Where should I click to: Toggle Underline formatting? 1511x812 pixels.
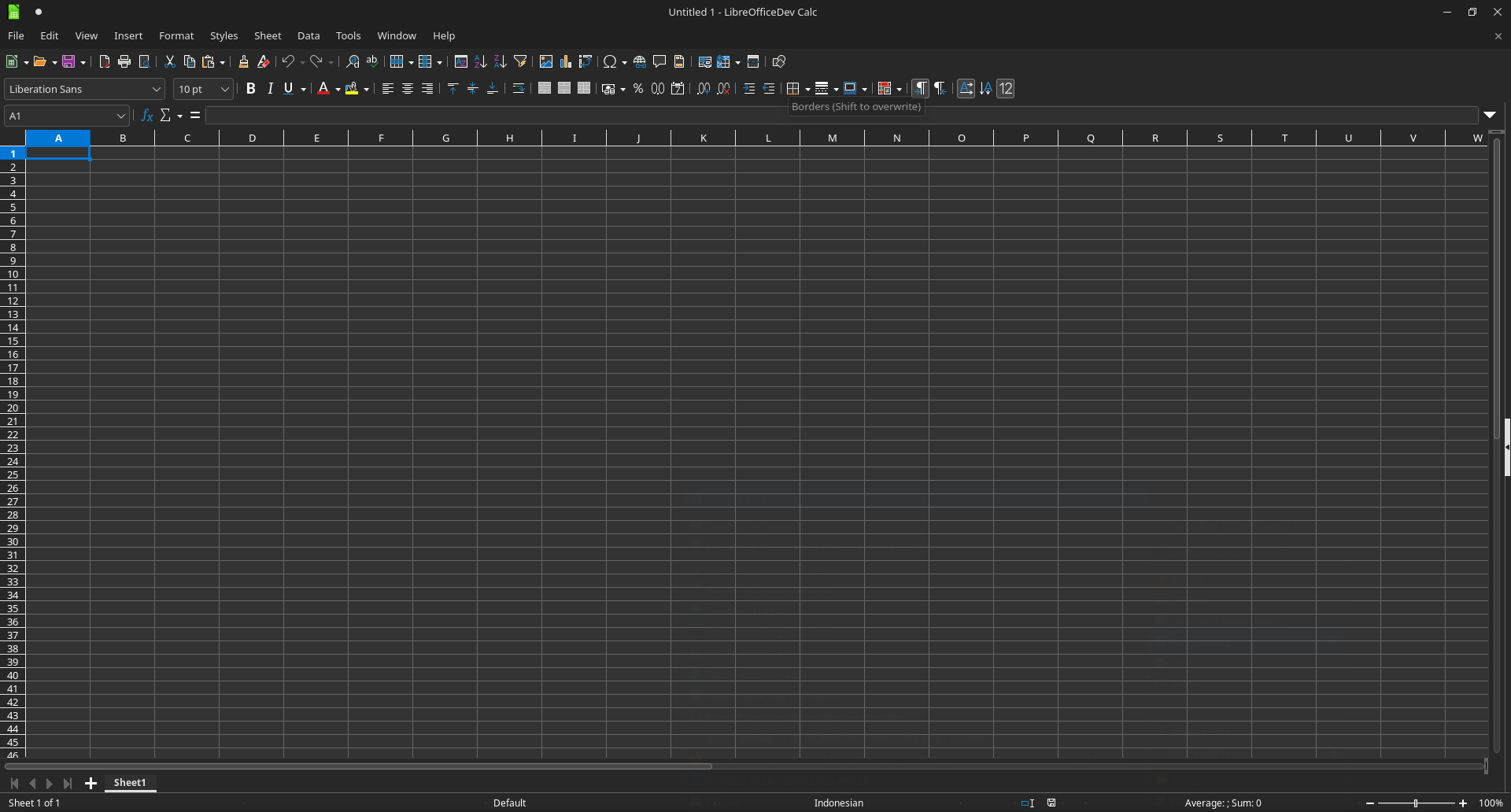point(289,88)
